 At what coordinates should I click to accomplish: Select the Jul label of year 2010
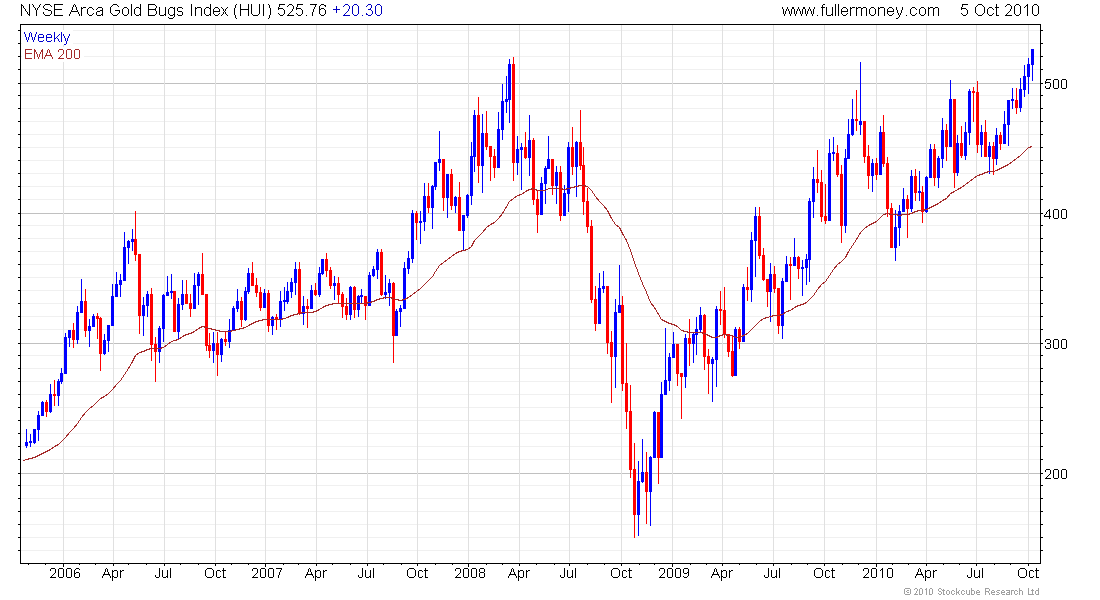point(975,573)
